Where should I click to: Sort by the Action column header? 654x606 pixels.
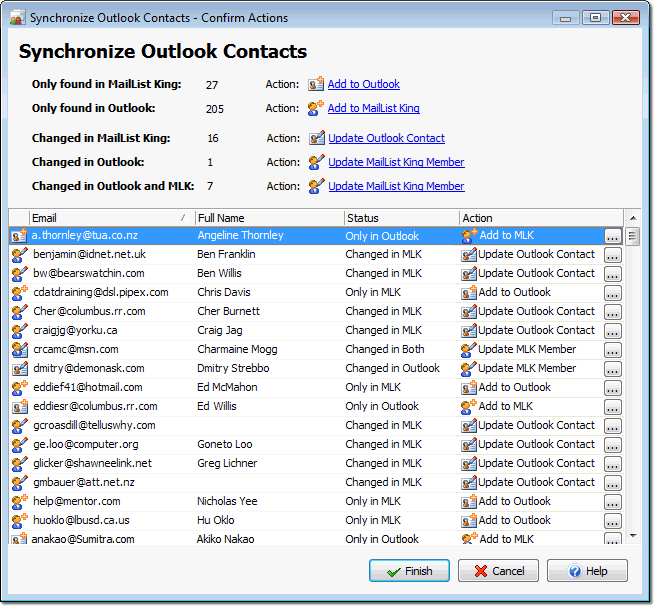[x=541, y=218]
